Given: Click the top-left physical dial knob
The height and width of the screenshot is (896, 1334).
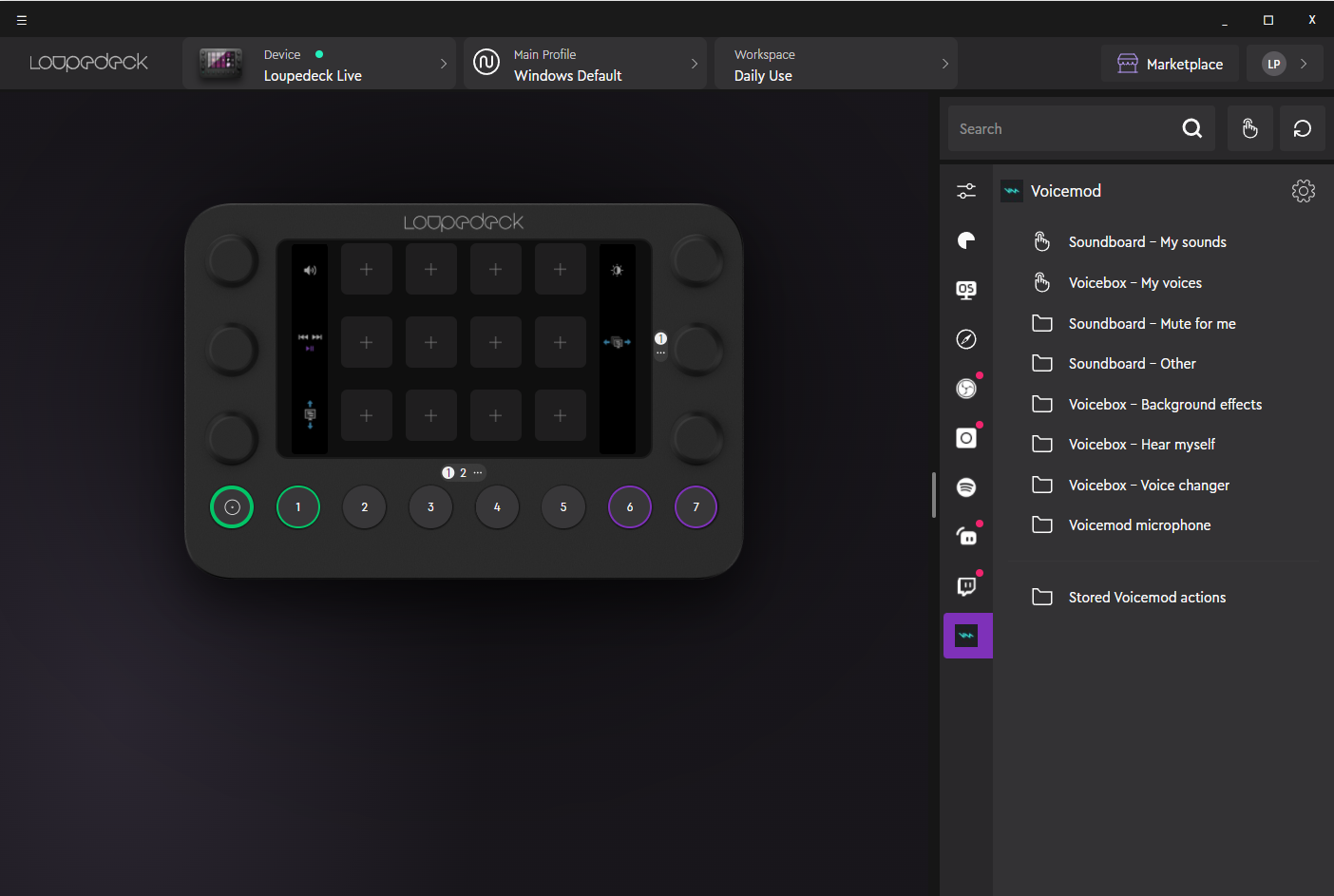Looking at the screenshot, I should tap(232, 259).
